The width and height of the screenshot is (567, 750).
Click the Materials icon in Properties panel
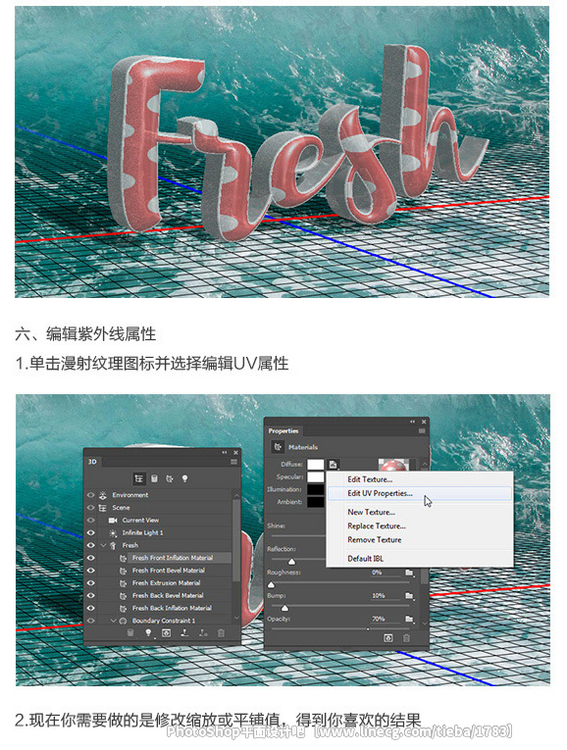click(x=278, y=447)
